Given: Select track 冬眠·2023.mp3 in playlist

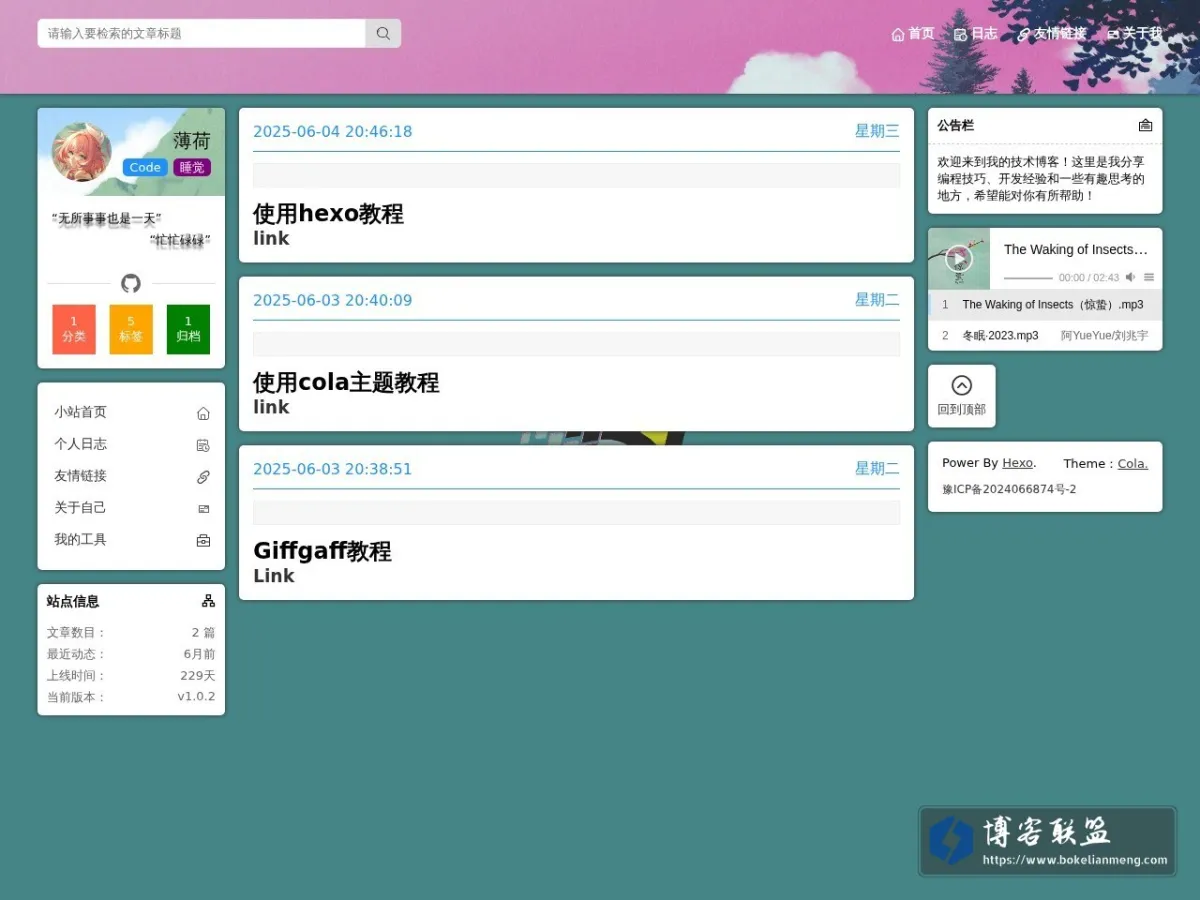Looking at the screenshot, I should coord(1045,336).
